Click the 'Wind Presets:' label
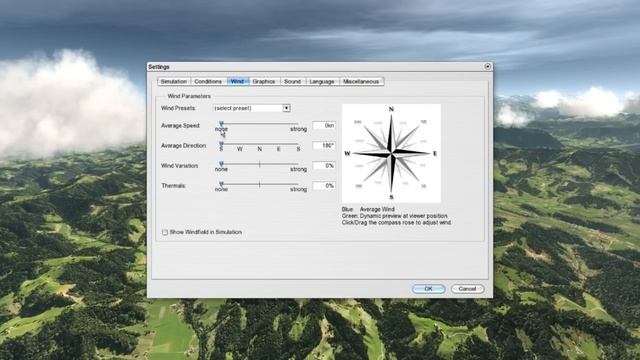Image resolution: width=640 pixels, height=360 pixels. click(178, 108)
